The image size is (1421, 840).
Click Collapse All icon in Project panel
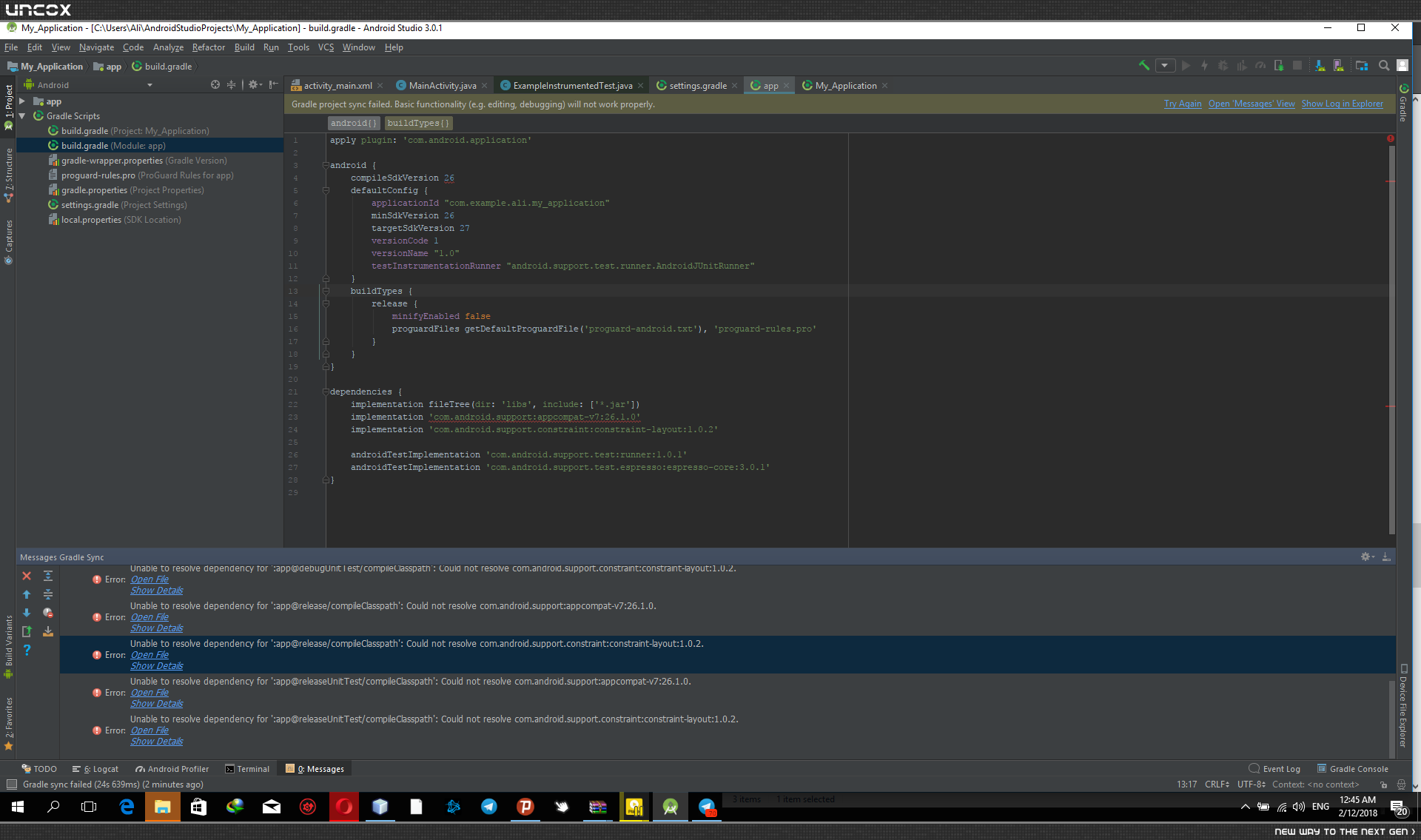tap(231, 85)
